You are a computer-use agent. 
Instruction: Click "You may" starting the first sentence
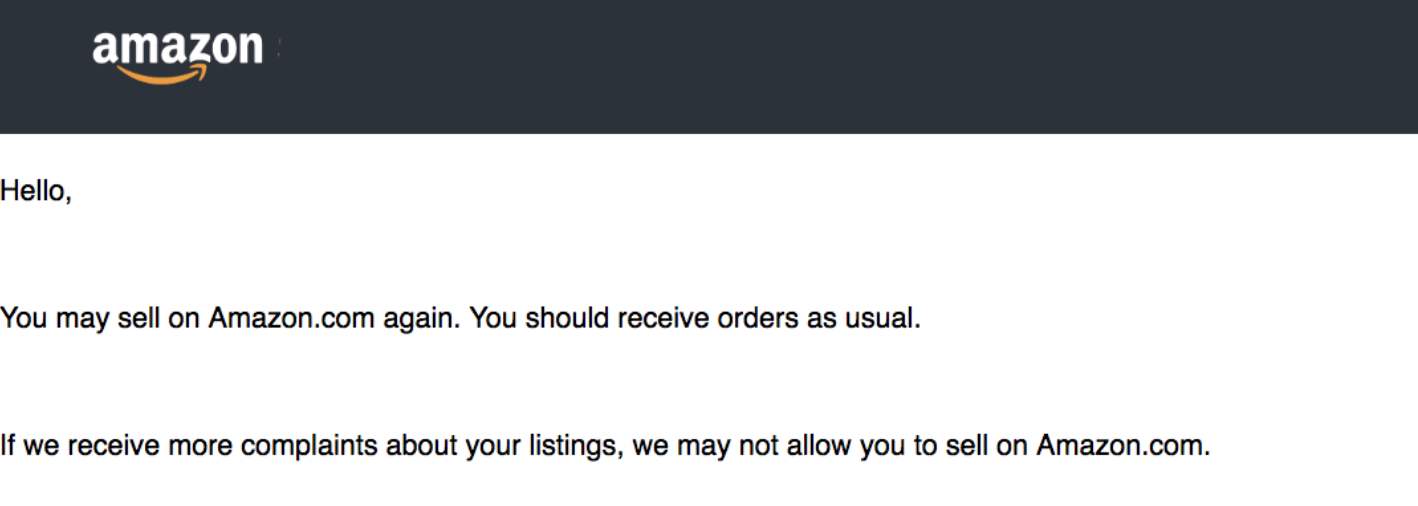point(40,319)
